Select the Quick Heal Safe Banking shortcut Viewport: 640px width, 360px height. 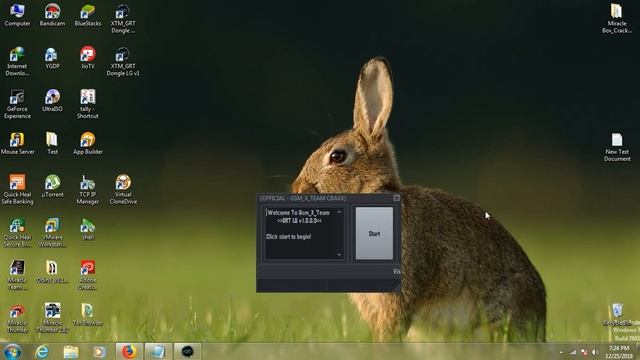click(17, 190)
